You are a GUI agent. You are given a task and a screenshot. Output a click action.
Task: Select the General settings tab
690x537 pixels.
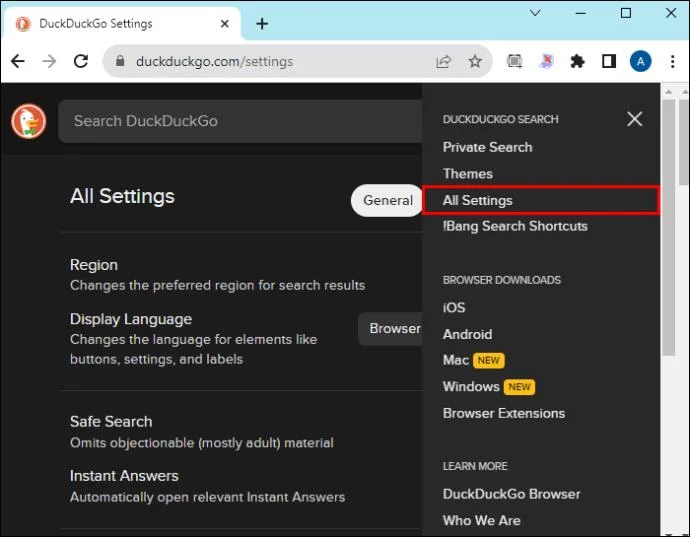[x=387, y=201]
